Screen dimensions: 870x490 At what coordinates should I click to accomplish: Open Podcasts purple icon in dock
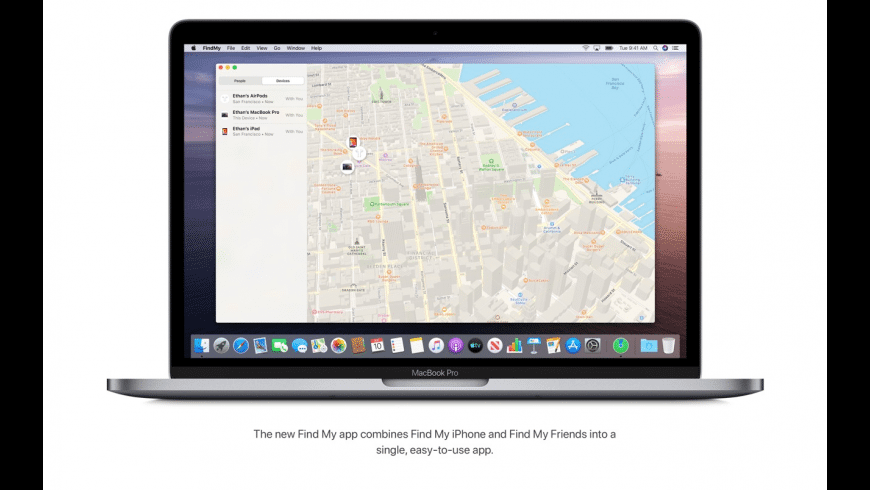[456, 346]
